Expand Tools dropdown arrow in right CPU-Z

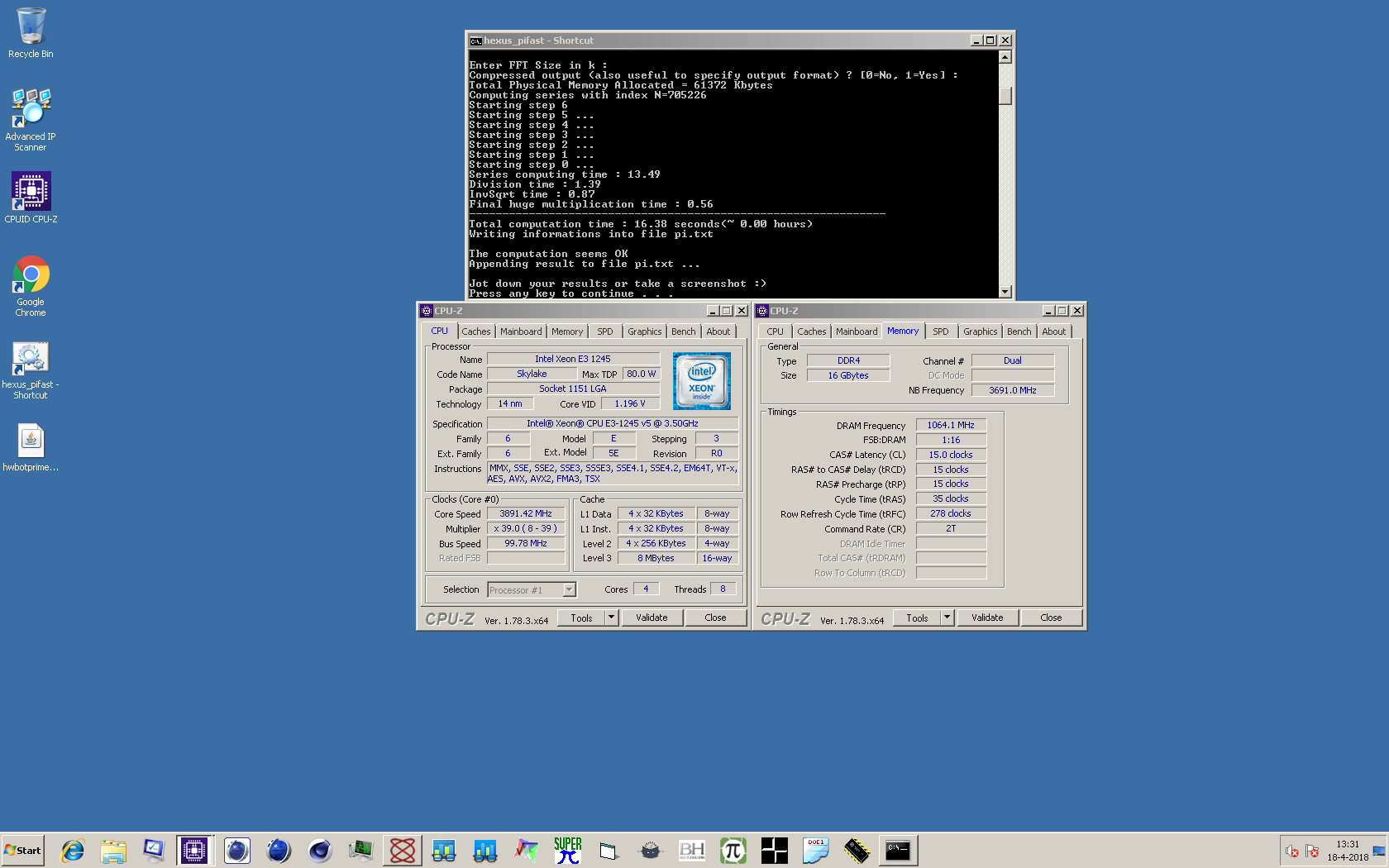point(947,617)
